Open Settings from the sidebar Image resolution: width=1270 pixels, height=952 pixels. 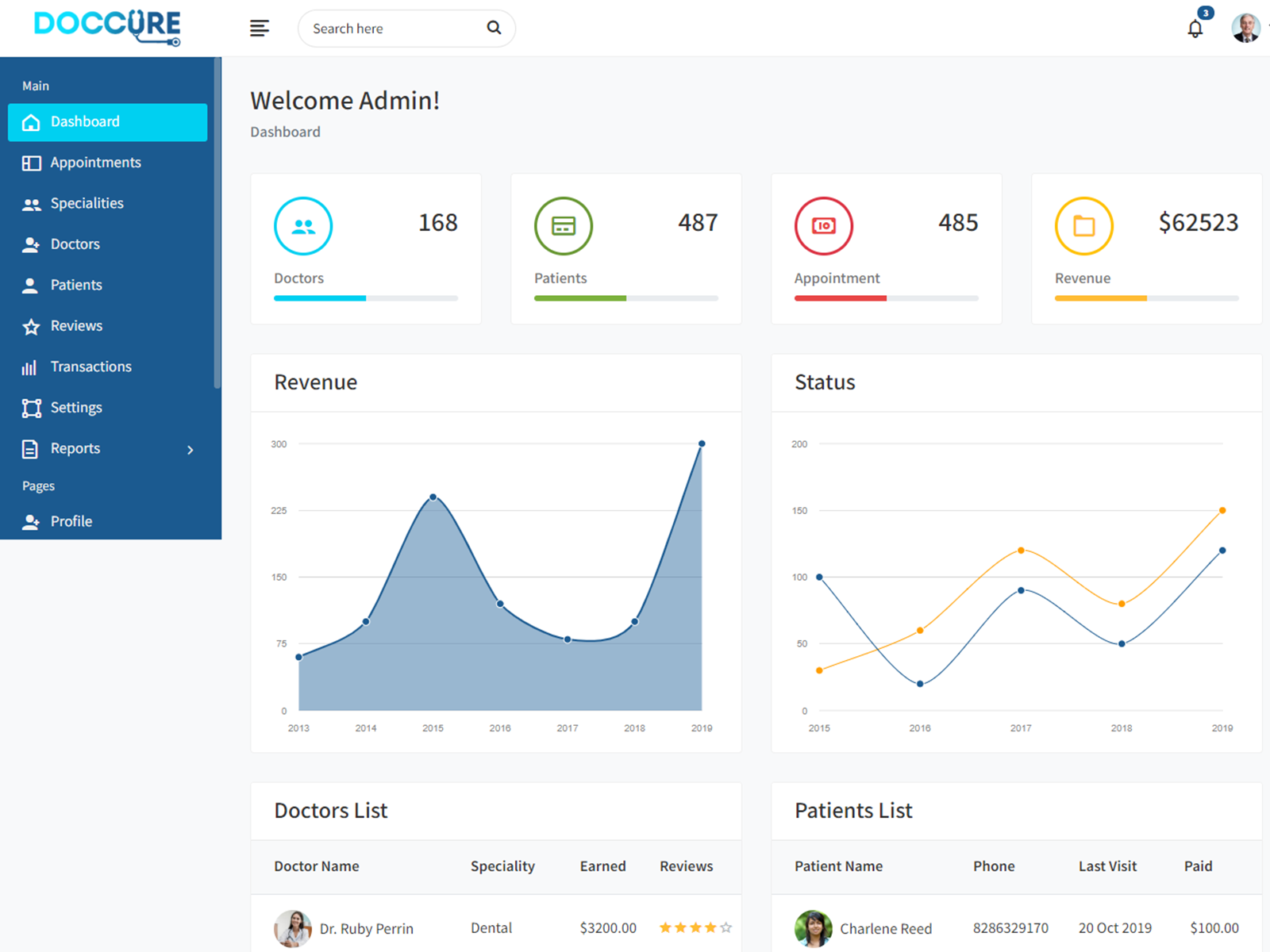point(76,407)
